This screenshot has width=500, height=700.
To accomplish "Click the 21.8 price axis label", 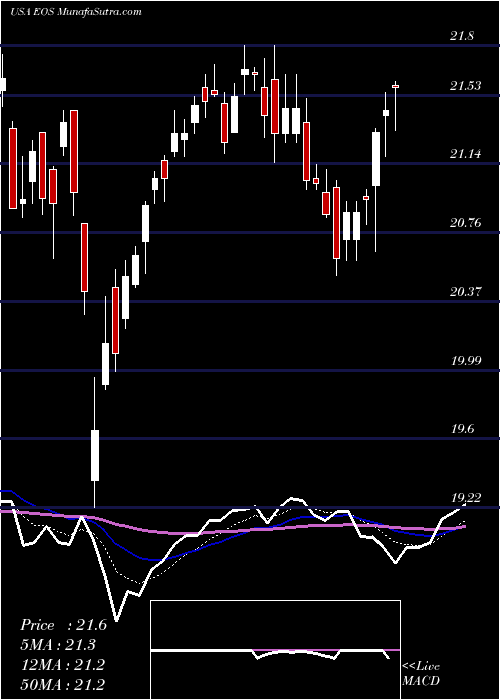I will (462, 37).
